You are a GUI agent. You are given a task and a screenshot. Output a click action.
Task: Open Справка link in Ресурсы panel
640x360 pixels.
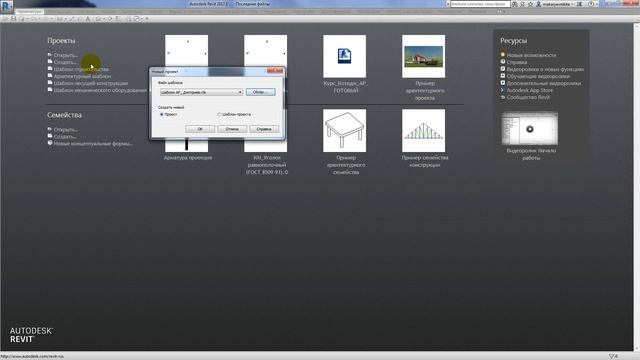tap(517, 62)
